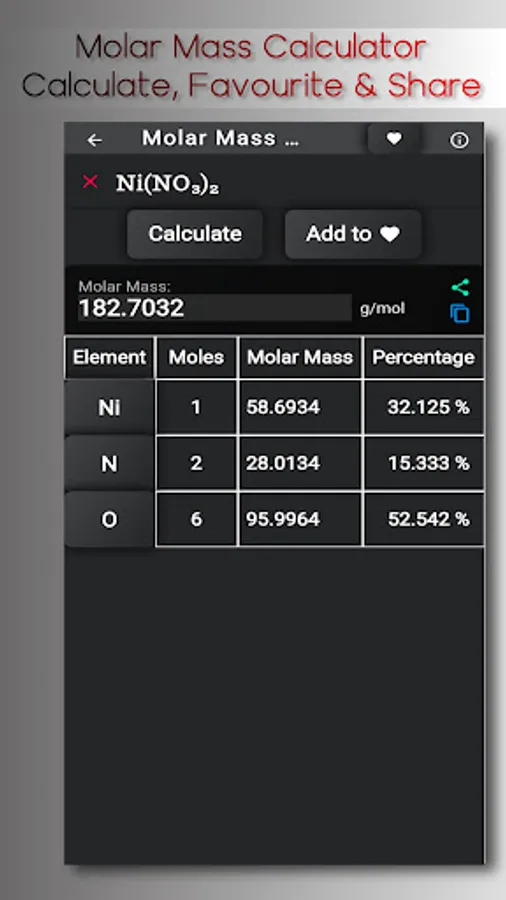The height and width of the screenshot is (900, 506).
Task: Tap the N element button
Action: [x=109, y=463]
